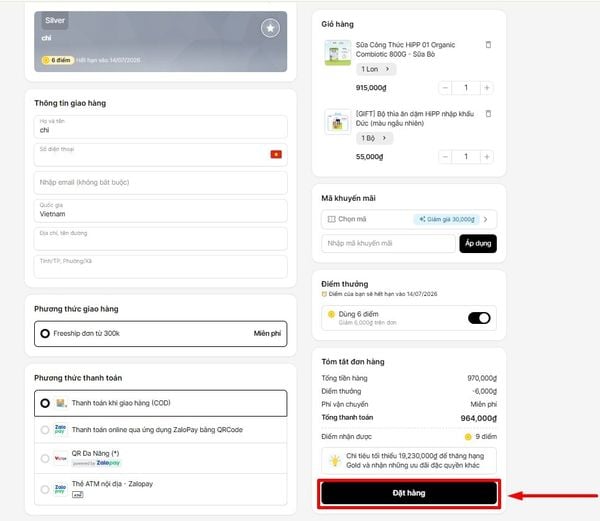The height and width of the screenshot is (521, 600).
Task: Select Thẻ ATM nội địa Zalopay option
Action: [x=45, y=488]
